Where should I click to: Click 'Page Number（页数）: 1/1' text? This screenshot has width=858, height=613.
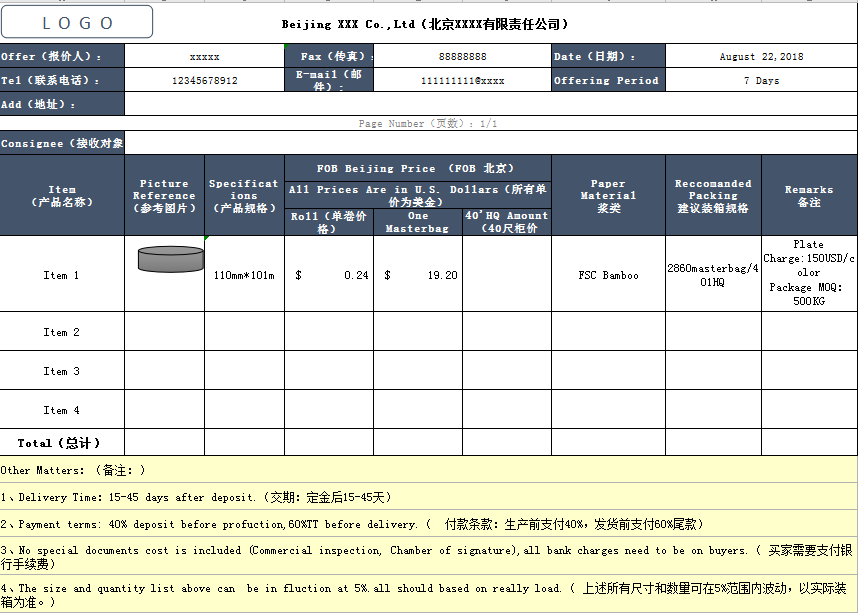pyautogui.click(x=428, y=124)
